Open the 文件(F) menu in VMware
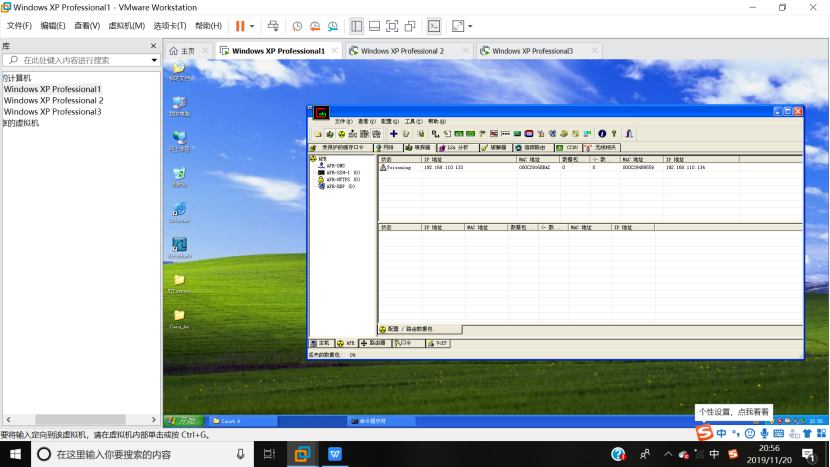 tap(19, 26)
